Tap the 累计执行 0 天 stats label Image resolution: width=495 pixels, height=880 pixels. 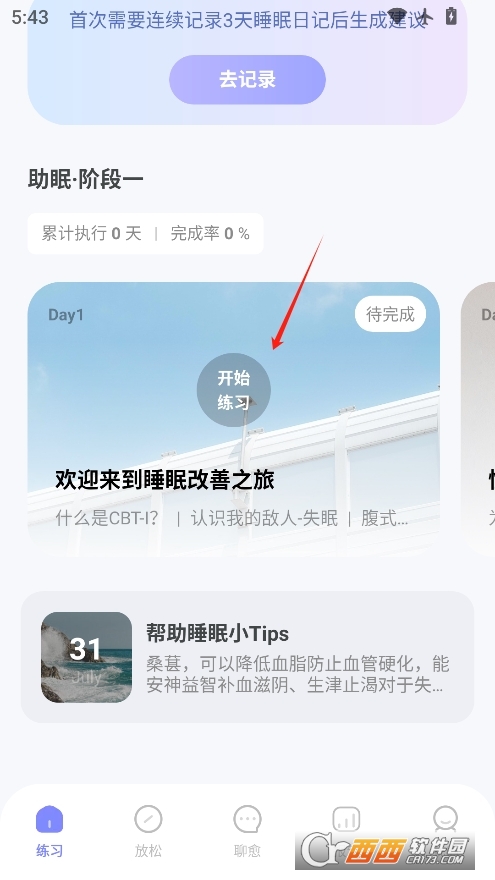91,233
